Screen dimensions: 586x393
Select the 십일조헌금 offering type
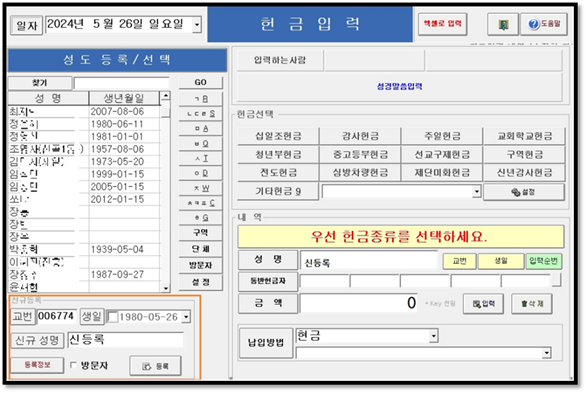[x=278, y=136]
